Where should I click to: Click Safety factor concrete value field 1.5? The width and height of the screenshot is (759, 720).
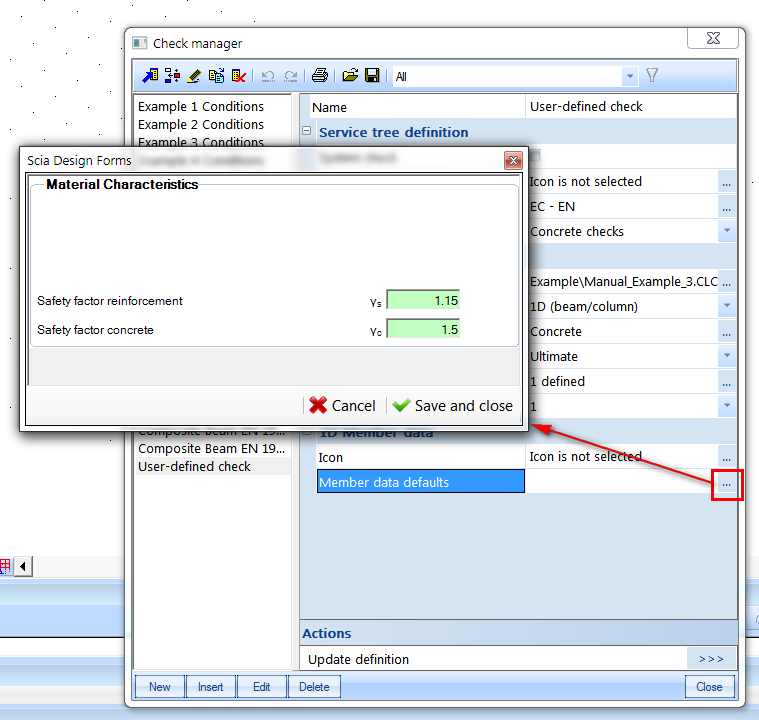423,329
